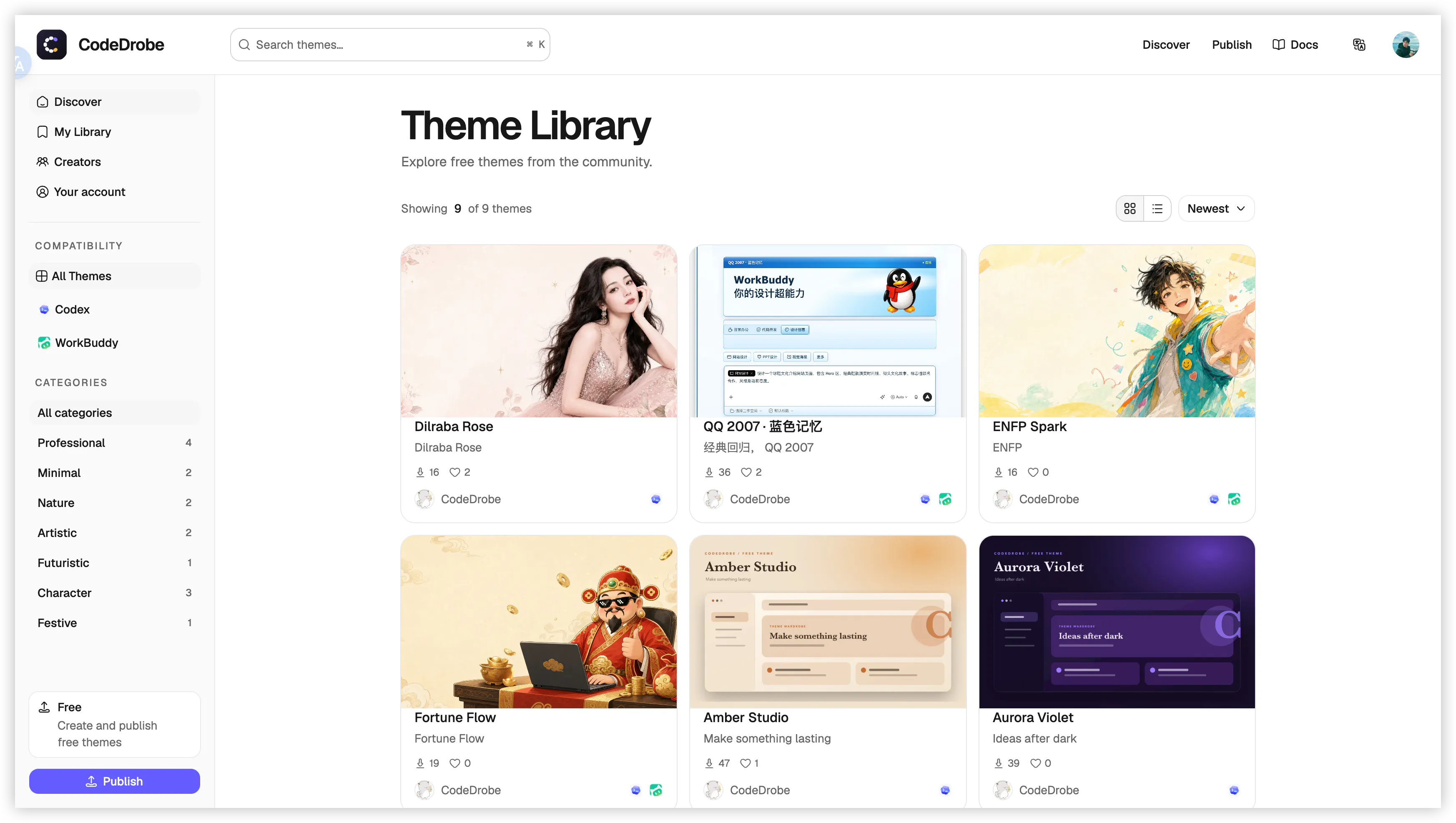1456x823 pixels.
Task: Click WorkBuddy badge on Fortune Flow card
Action: coord(655,790)
